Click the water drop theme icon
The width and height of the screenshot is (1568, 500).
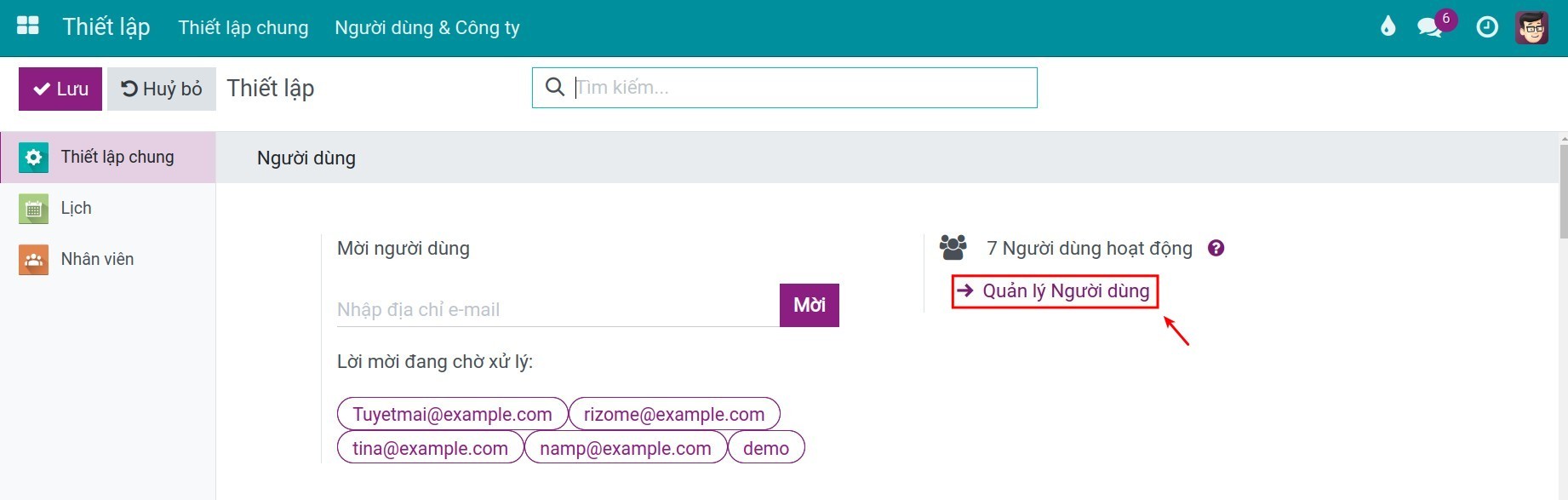click(x=1388, y=27)
